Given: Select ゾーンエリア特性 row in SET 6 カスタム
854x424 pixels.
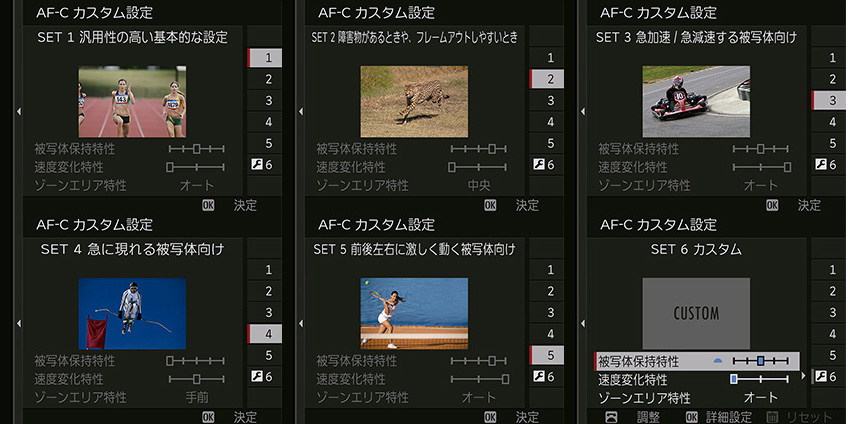Looking at the screenshot, I should coord(690,397).
